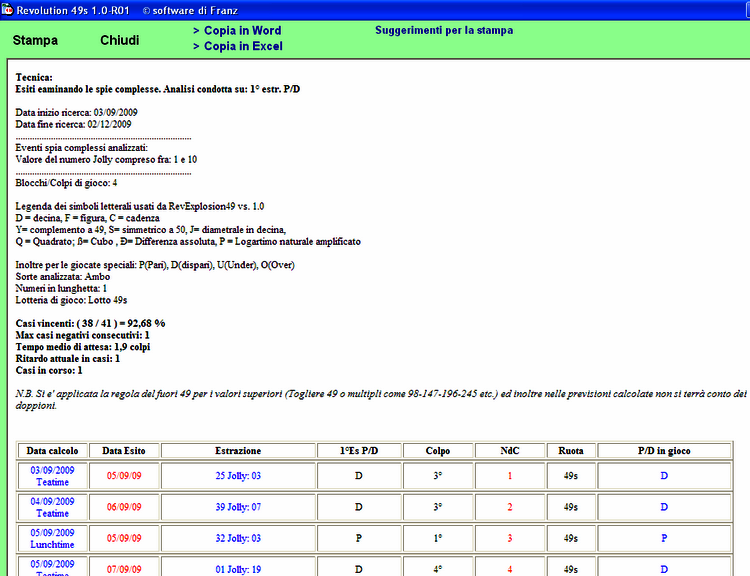The height and width of the screenshot is (576, 750).
Task: Click NdC value 1
Action: point(509,476)
